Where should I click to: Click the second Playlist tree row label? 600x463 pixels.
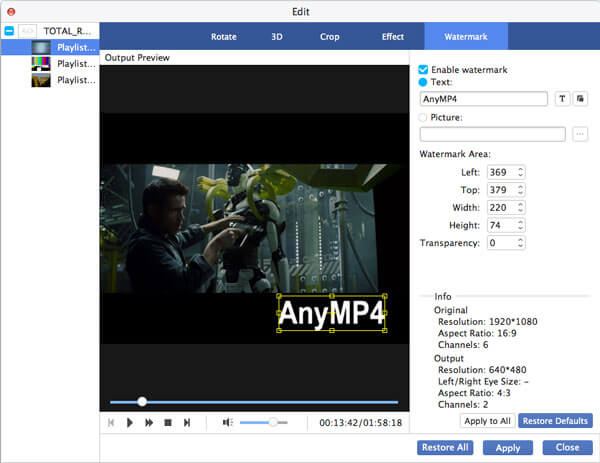[x=76, y=64]
